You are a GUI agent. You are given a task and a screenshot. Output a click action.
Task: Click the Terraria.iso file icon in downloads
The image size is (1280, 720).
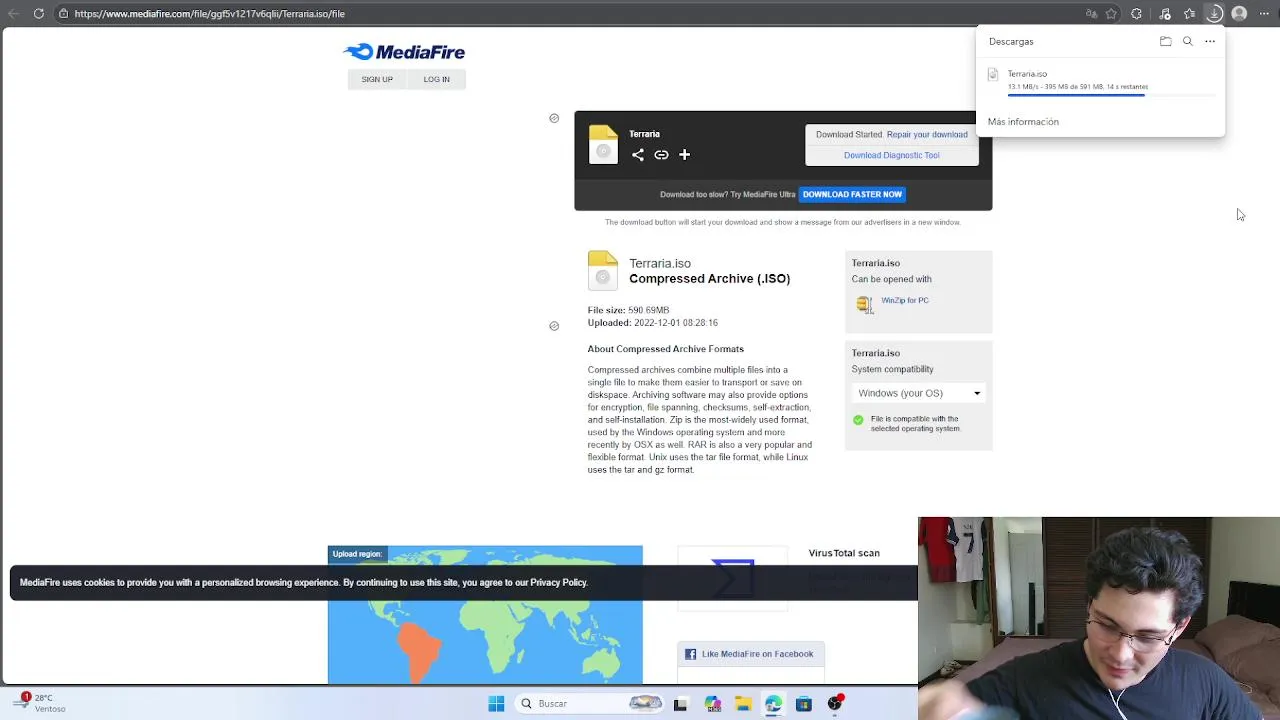(x=993, y=74)
